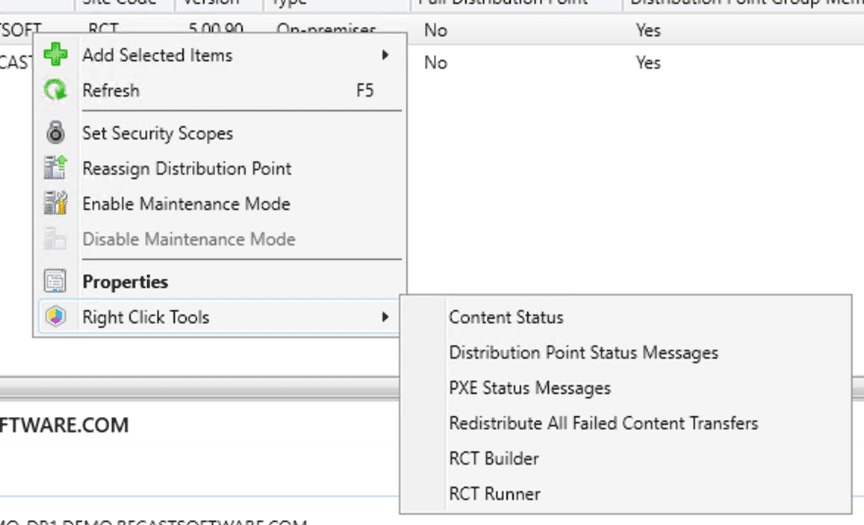
Task: Expand the Add Selected Items submenu arrow
Action: coord(386,55)
